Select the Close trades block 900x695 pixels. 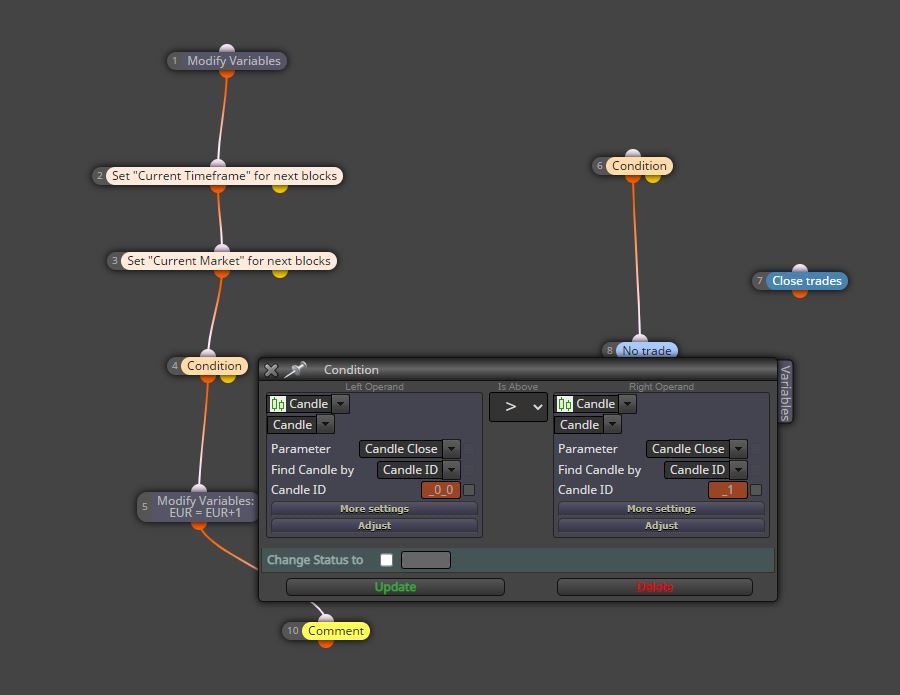pos(806,281)
